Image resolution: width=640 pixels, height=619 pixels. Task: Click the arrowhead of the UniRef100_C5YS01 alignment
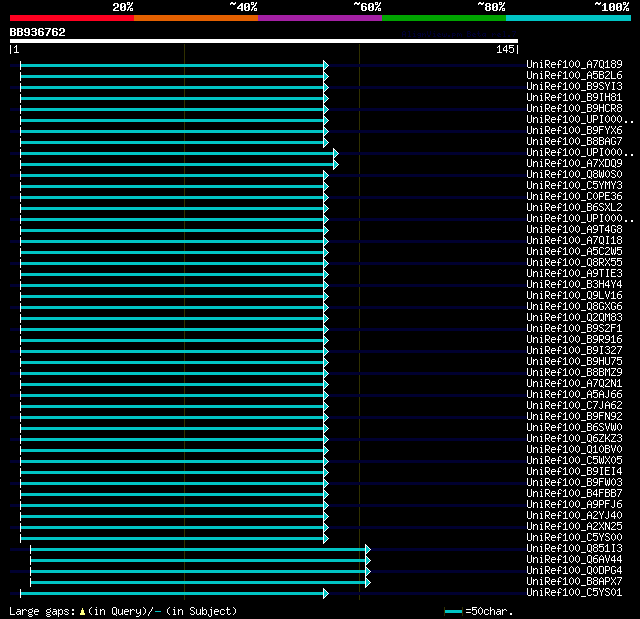point(326,594)
